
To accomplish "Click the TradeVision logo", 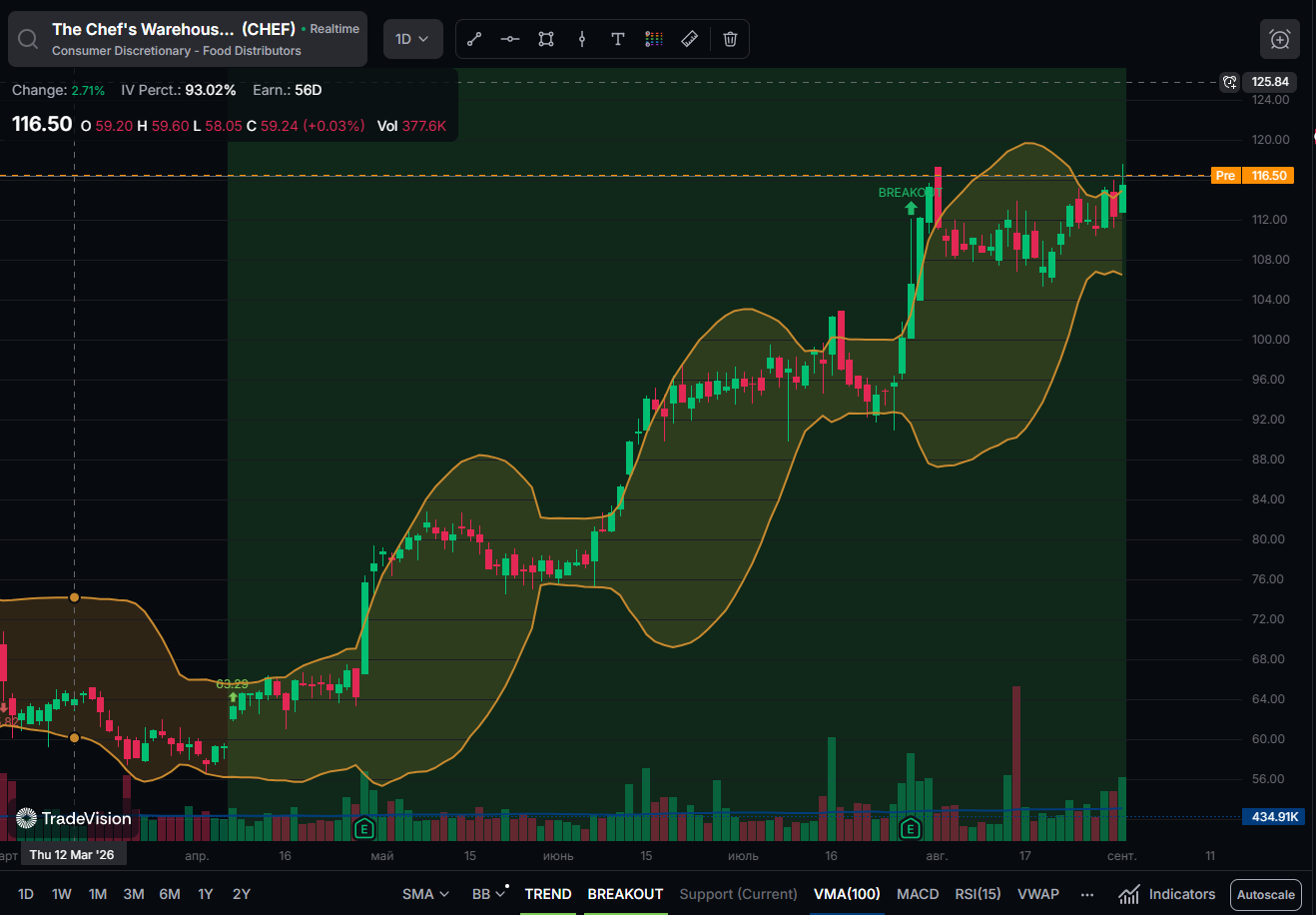I will point(74,819).
